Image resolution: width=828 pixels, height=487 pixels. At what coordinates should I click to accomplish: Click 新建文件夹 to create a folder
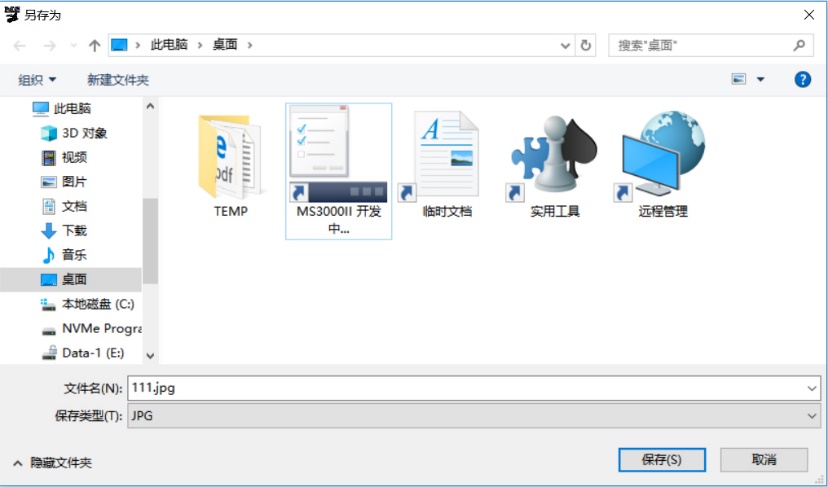pos(117,80)
